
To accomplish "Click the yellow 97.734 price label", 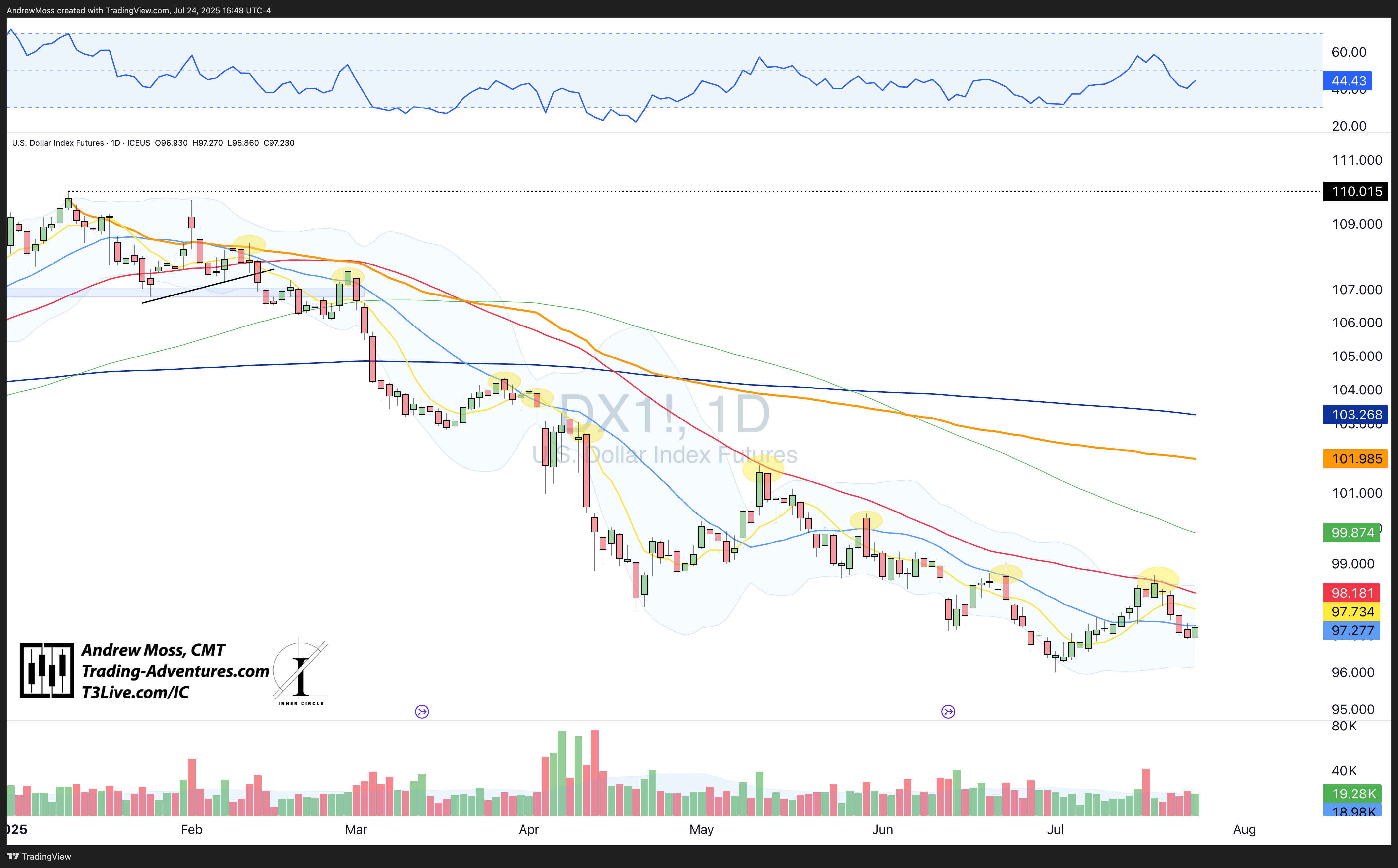I will tap(1352, 612).
